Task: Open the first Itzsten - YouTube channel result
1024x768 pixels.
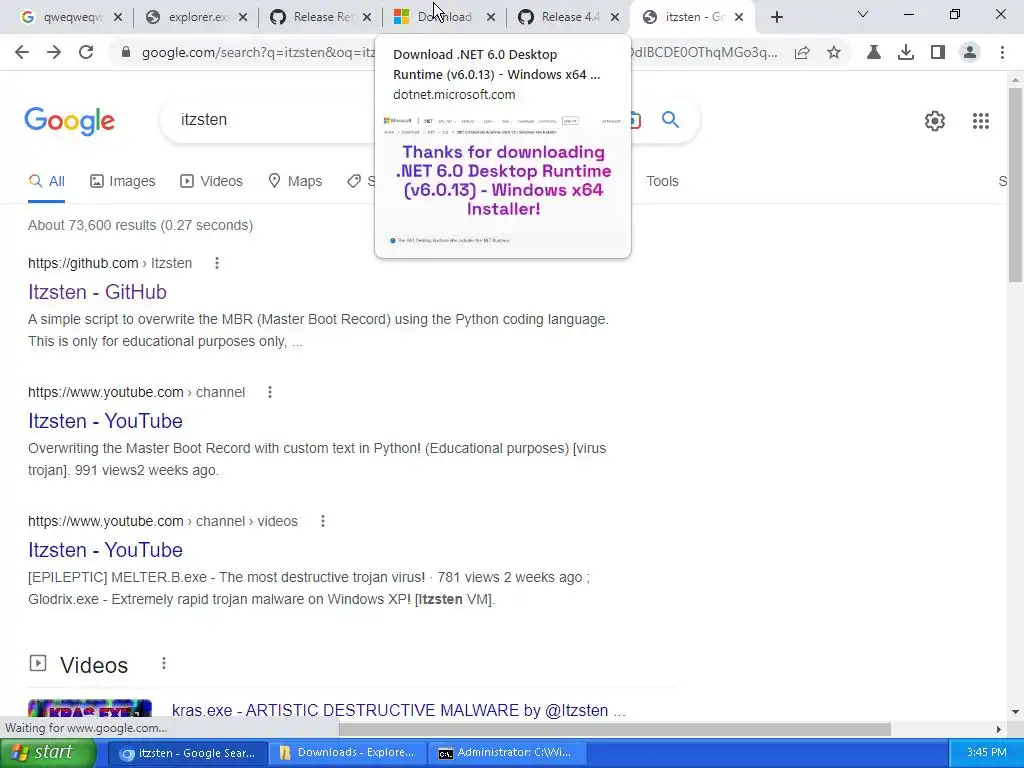Action: pos(105,421)
